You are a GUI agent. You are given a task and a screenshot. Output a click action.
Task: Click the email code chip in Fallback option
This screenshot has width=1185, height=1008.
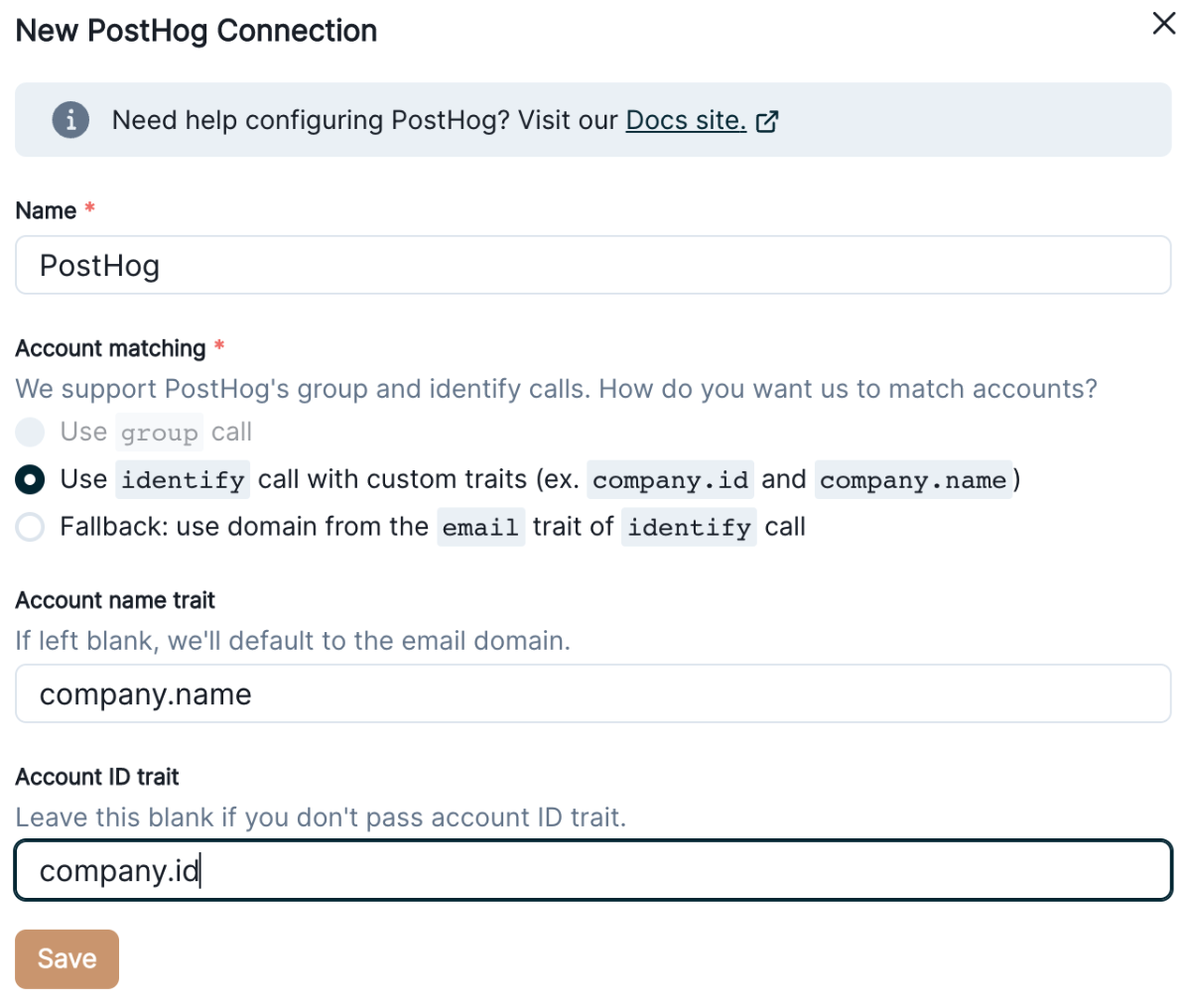[x=480, y=527]
